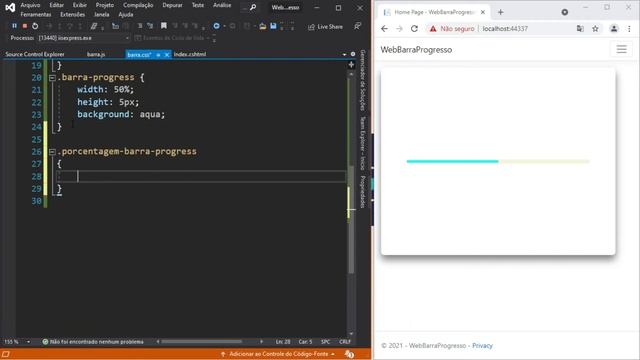This screenshot has height=360, width=640.
Task: Open Live Share collaboration
Action: (325, 27)
